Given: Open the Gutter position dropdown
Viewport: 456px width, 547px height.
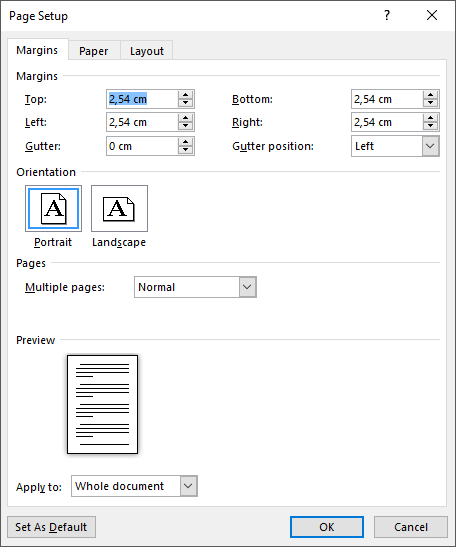Looking at the screenshot, I should coord(430,146).
